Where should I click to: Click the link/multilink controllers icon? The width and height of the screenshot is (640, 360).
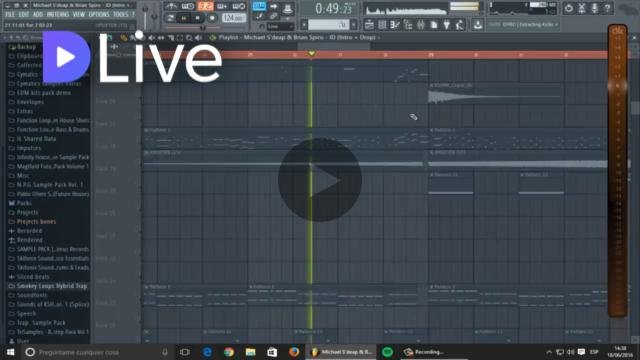coord(273,17)
